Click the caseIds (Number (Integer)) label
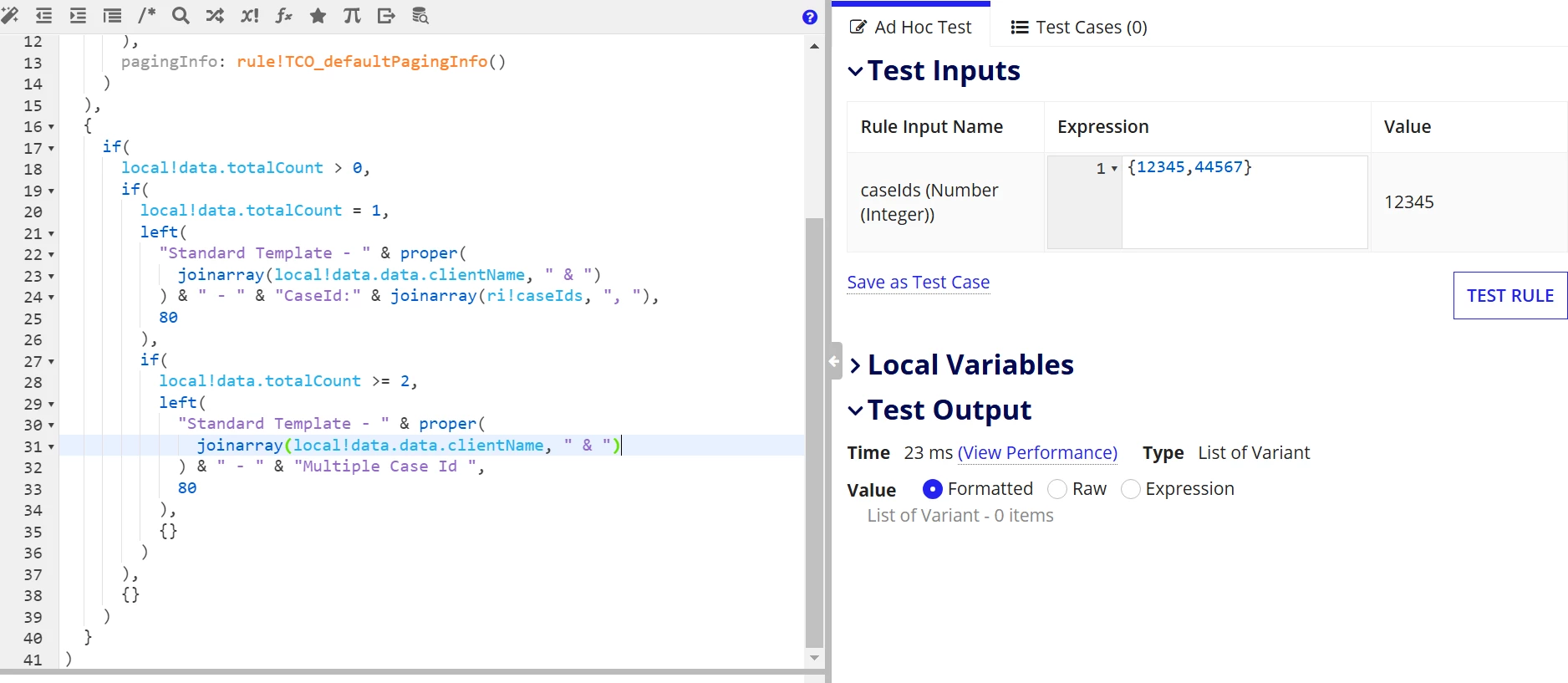 click(929, 202)
